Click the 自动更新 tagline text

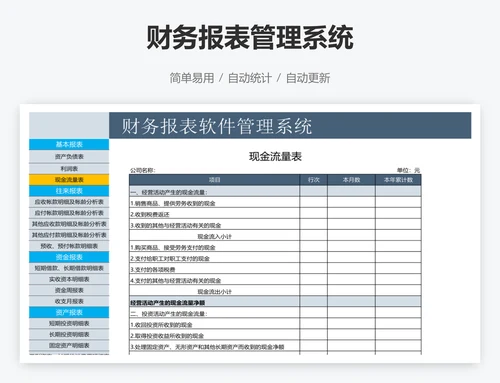click(x=308, y=78)
